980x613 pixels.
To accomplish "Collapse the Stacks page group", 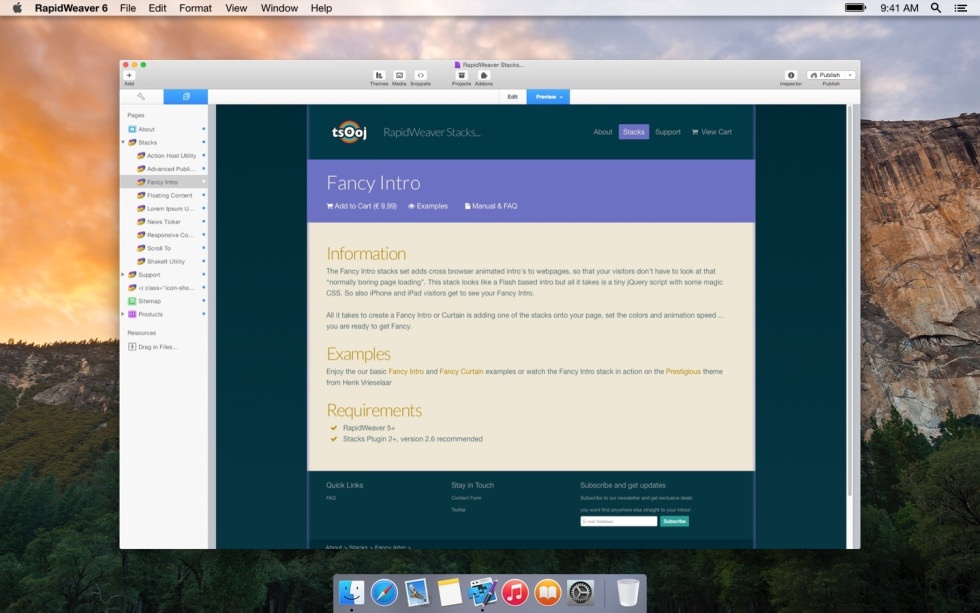I will coord(123,142).
